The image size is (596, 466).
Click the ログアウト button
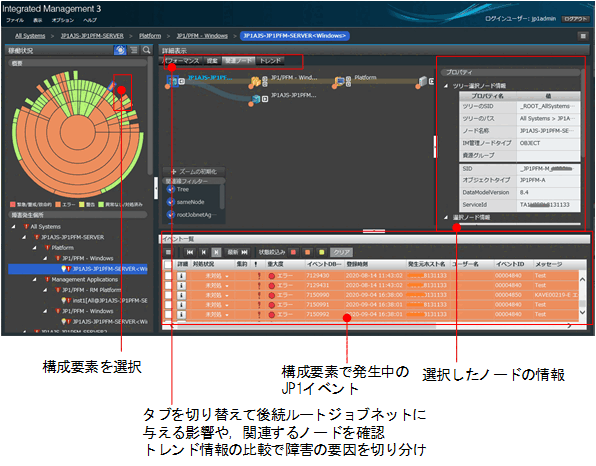[x=575, y=19]
